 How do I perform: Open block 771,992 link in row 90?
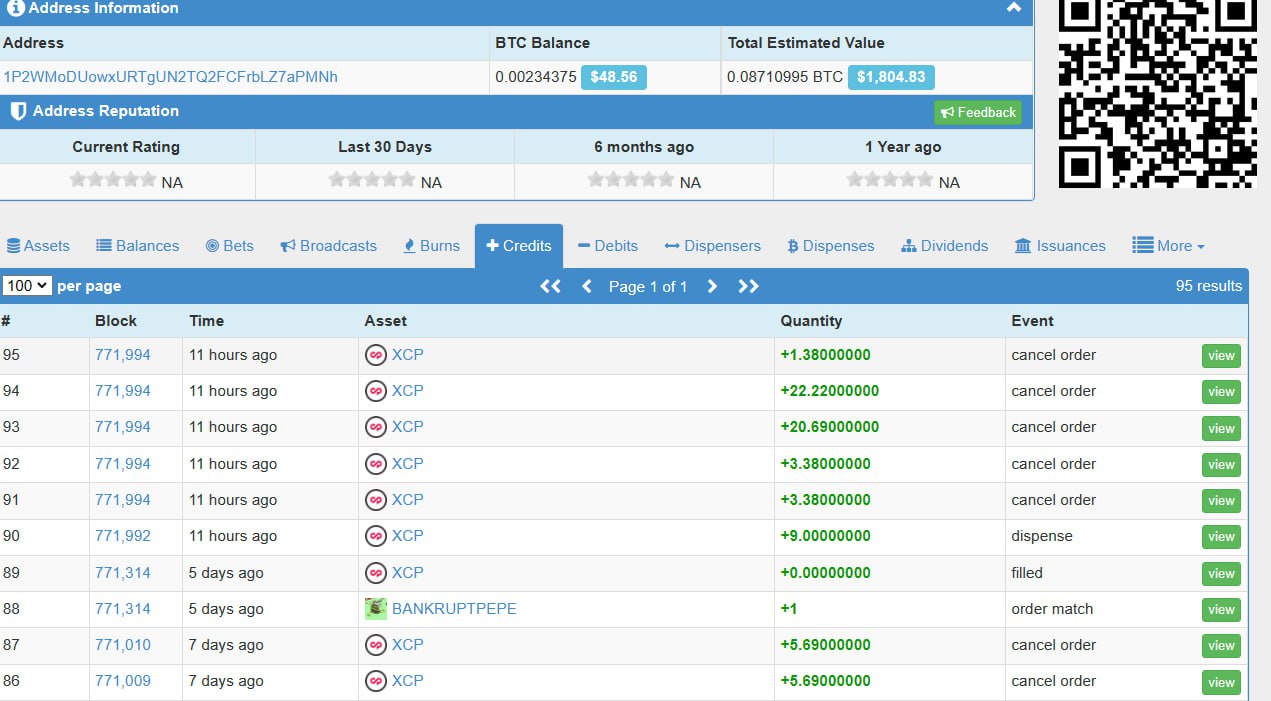(123, 536)
